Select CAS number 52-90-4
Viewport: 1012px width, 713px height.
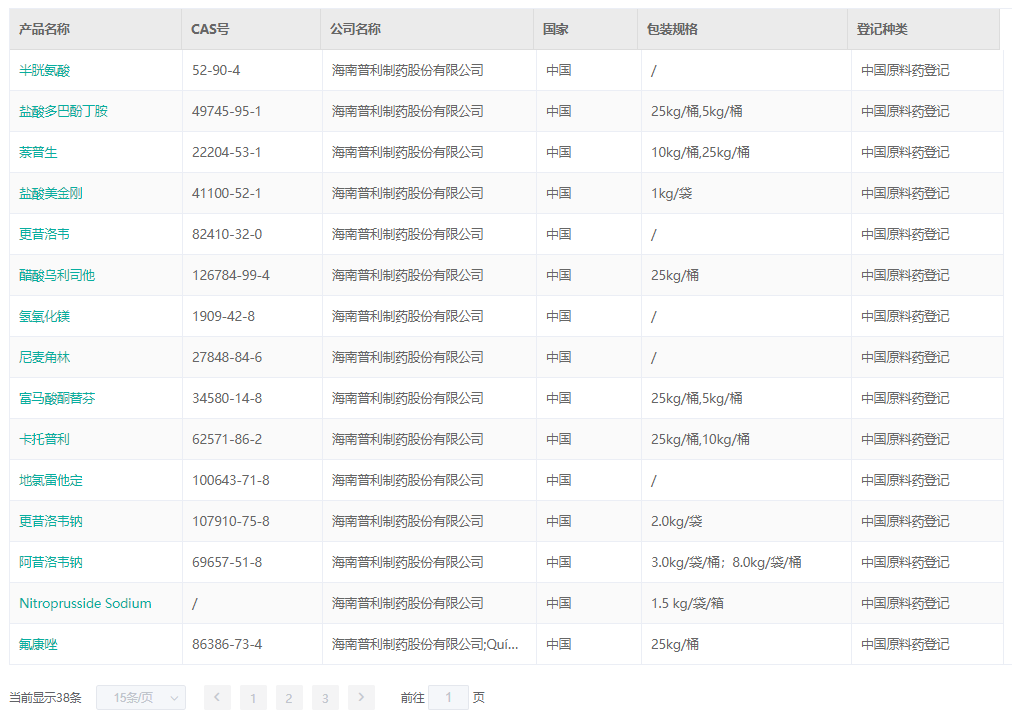(216, 70)
